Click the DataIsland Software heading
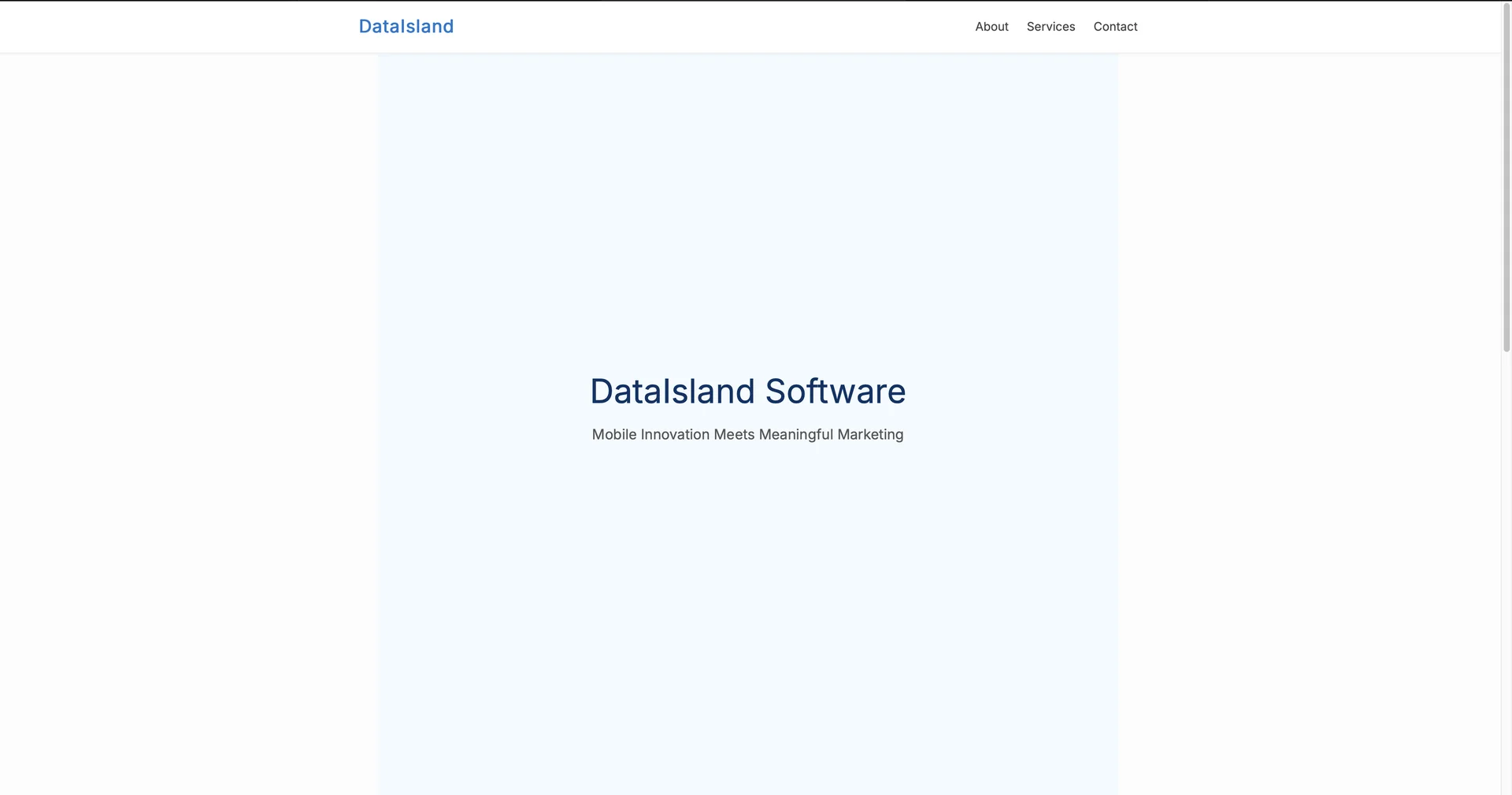The height and width of the screenshot is (795, 1512). pos(748,392)
